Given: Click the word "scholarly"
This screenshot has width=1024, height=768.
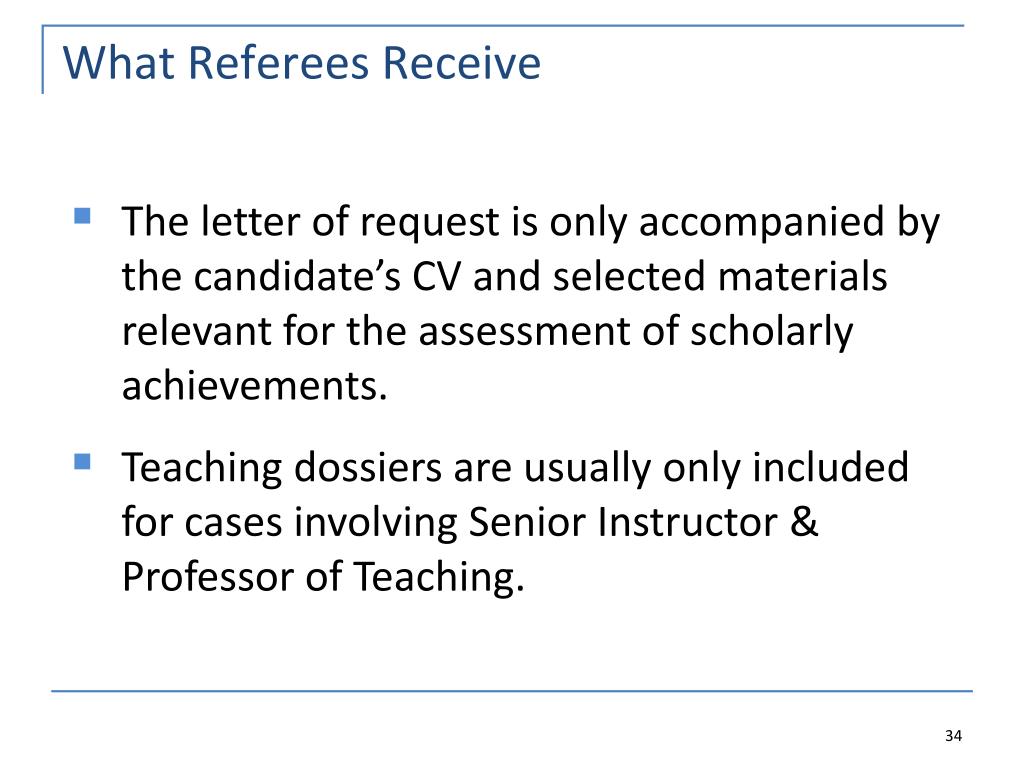Looking at the screenshot, I should [x=771, y=332].
